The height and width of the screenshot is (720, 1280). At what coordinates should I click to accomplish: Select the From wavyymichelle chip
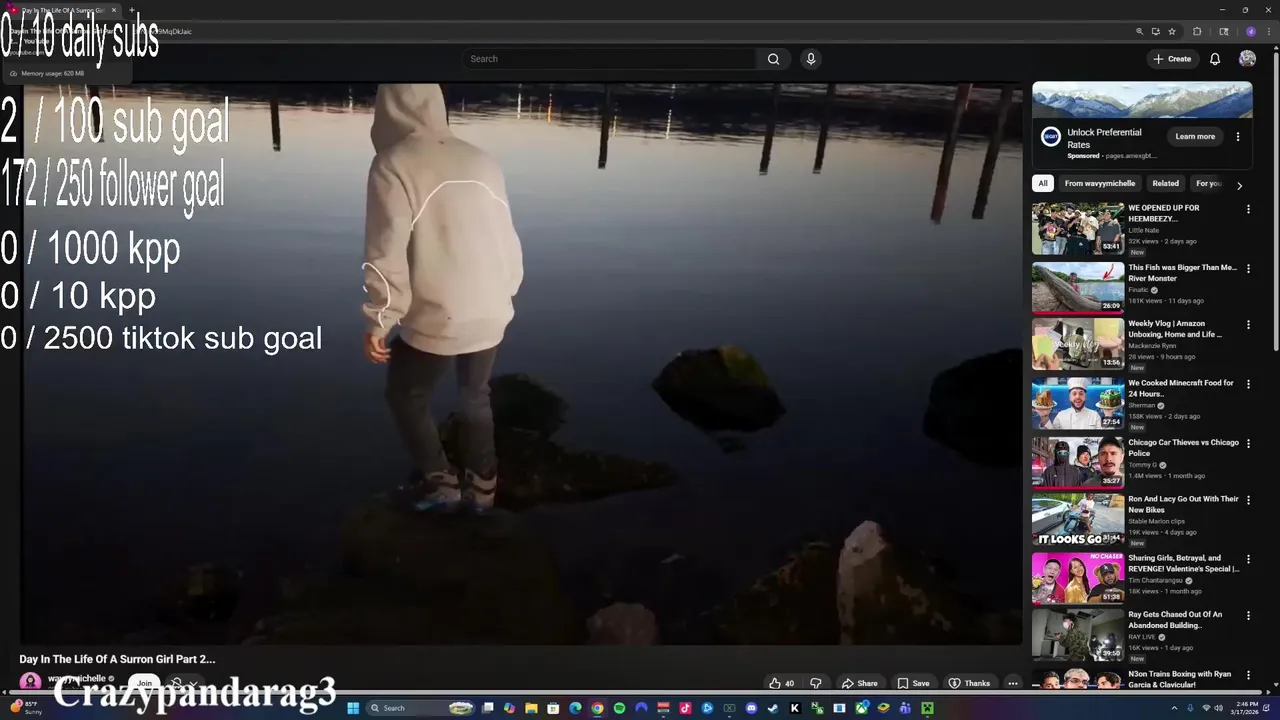click(1099, 183)
